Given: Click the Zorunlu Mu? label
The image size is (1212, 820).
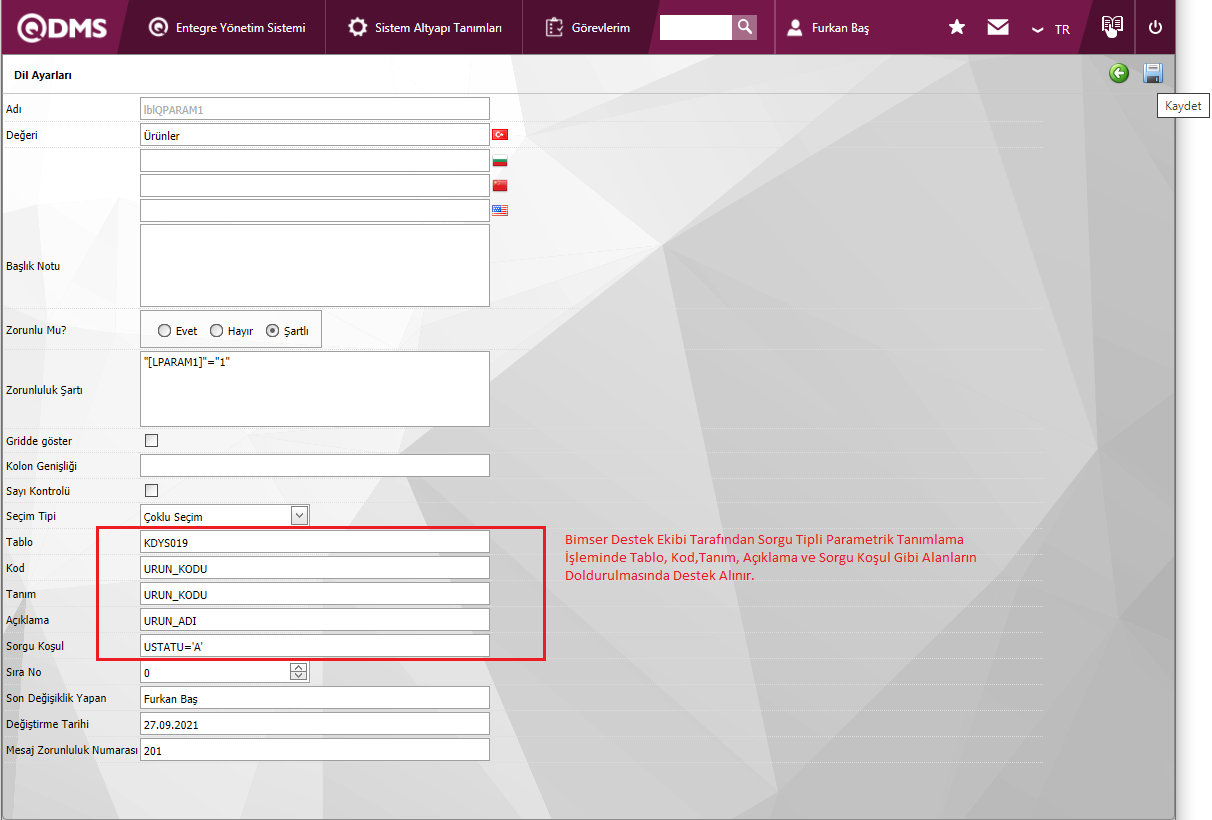Looking at the screenshot, I should (x=36, y=329).
